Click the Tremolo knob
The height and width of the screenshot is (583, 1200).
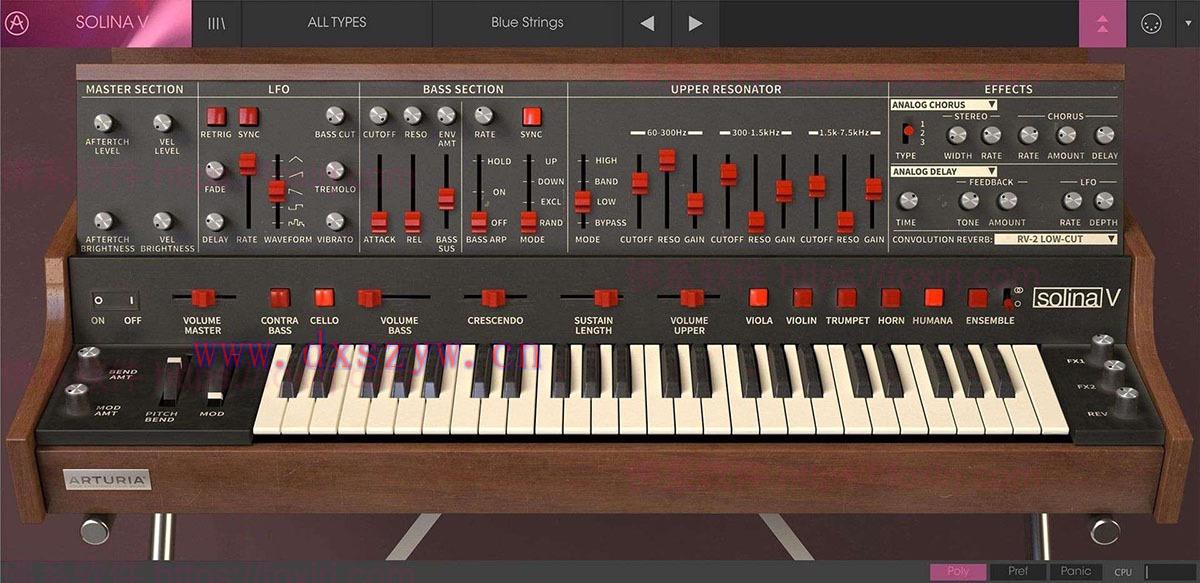pos(335,170)
